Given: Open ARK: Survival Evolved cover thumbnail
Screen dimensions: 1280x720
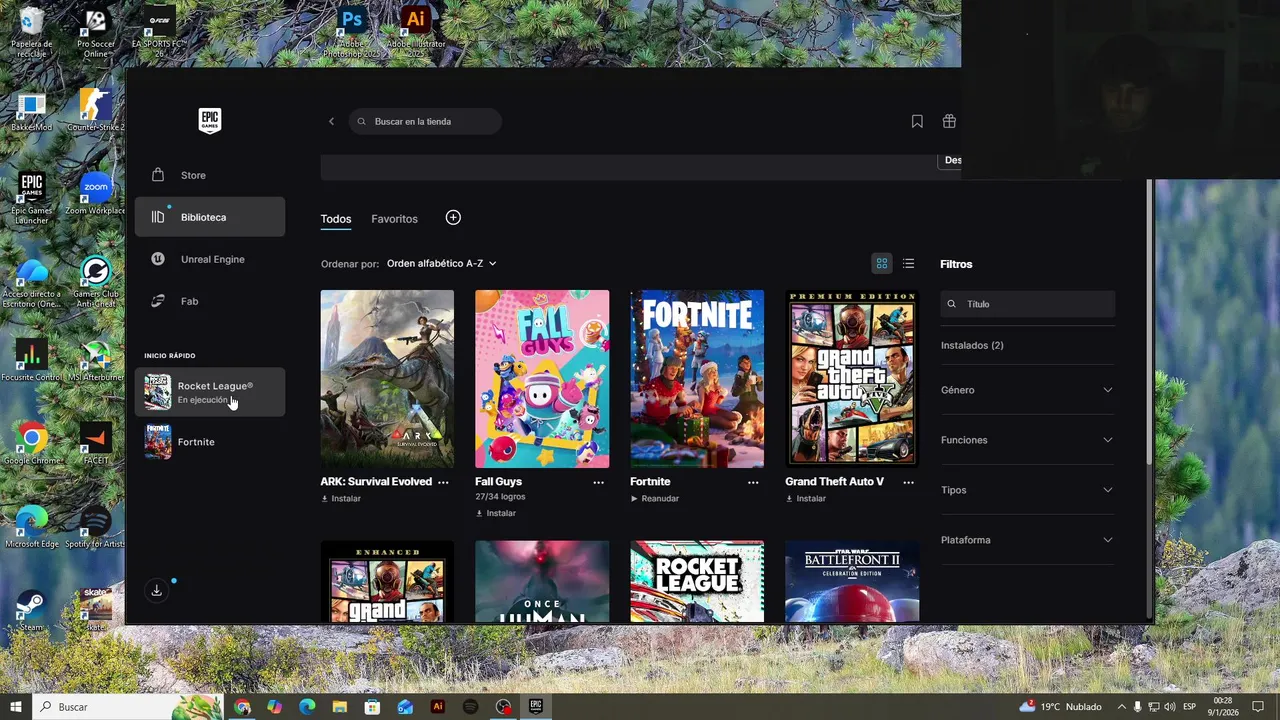Looking at the screenshot, I should tap(387, 379).
